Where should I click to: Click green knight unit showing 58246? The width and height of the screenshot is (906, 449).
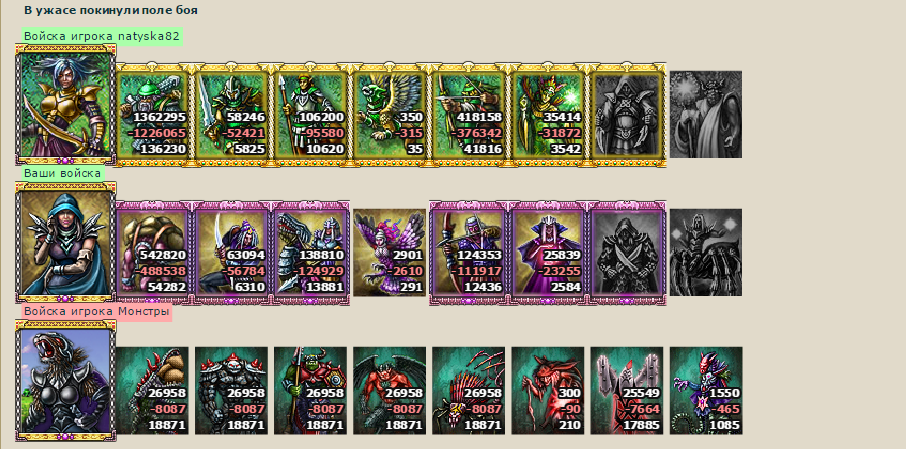[x=232, y=114]
